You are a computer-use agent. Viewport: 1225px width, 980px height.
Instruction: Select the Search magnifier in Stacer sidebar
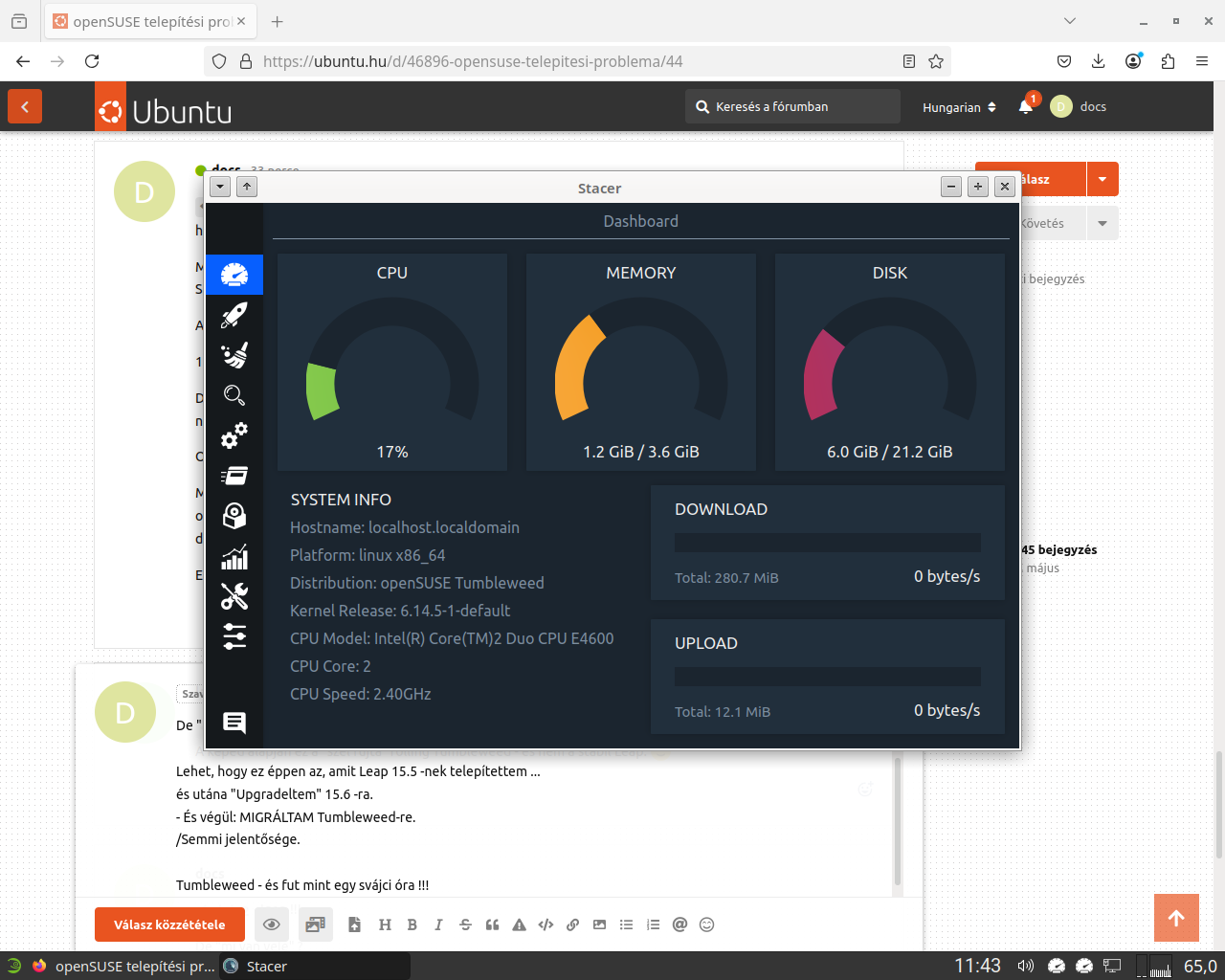click(234, 395)
